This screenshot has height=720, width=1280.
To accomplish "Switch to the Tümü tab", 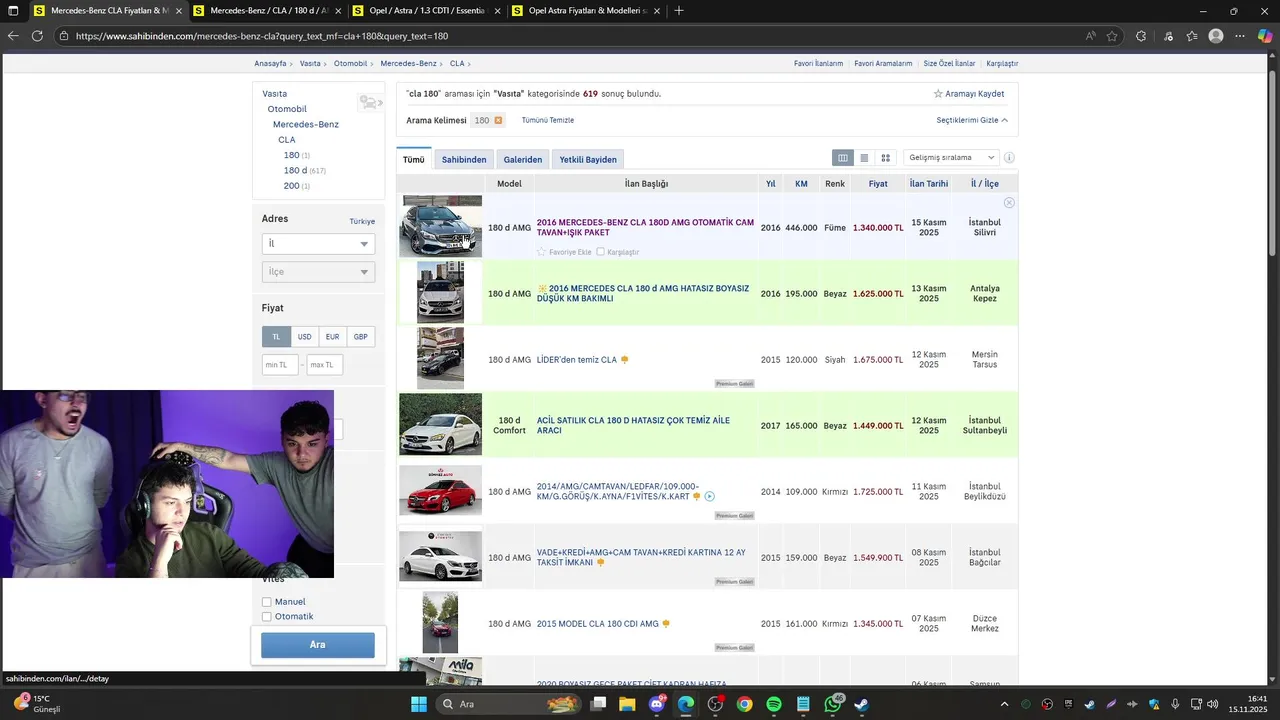I will pyautogui.click(x=414, y=160).
